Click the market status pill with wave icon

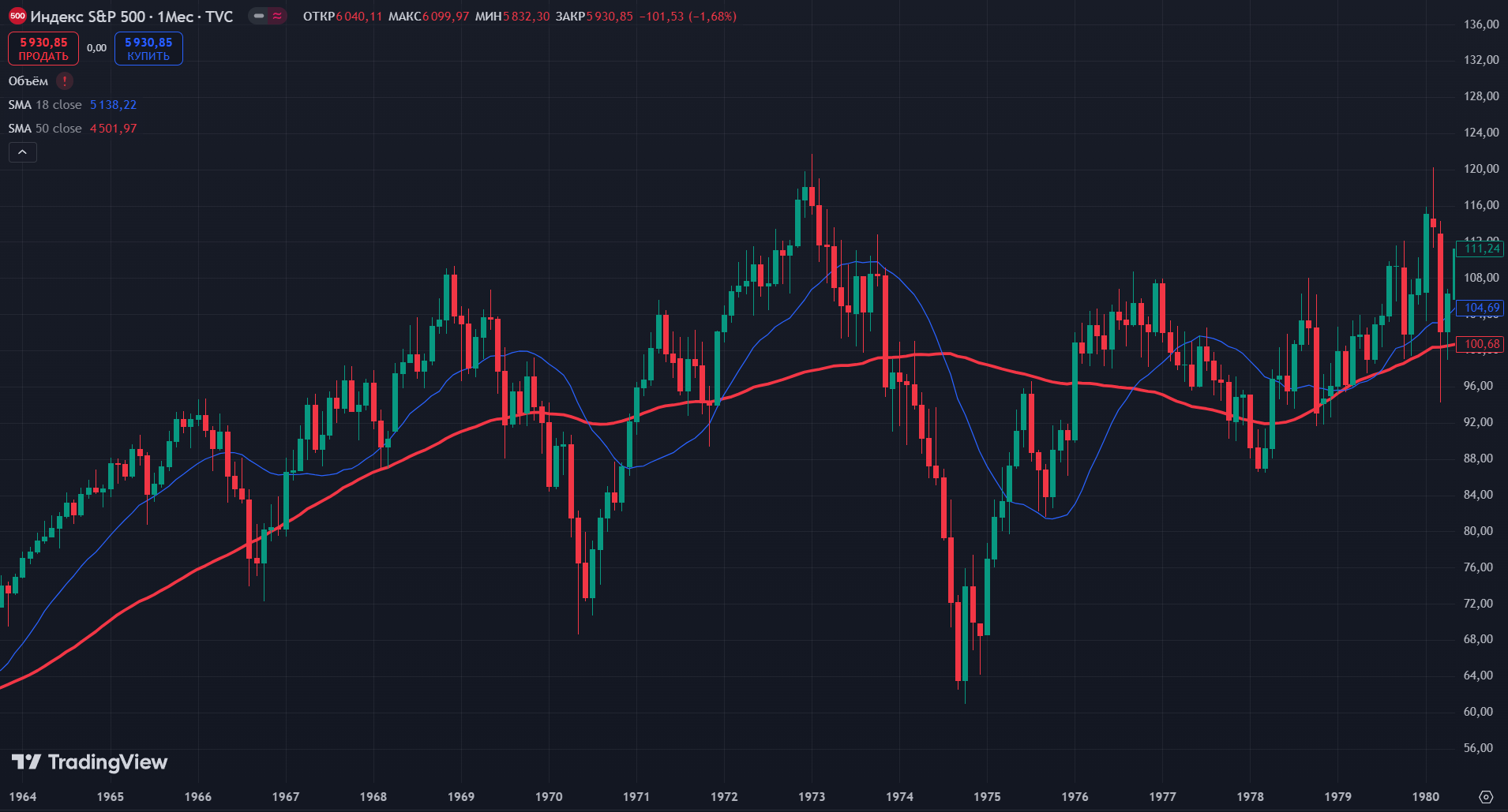[x=268, y=16]
